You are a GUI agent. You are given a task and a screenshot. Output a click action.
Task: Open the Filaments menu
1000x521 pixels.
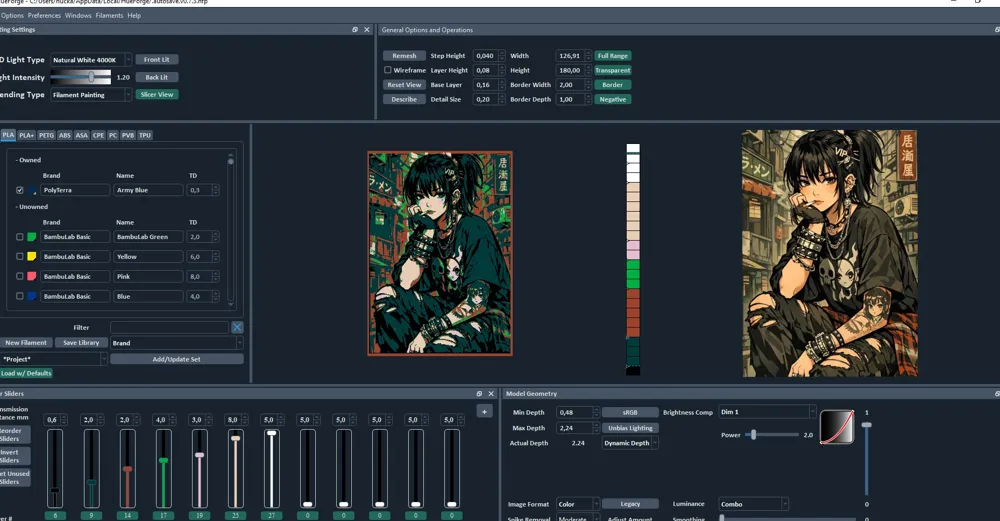[x=109, y=15]
